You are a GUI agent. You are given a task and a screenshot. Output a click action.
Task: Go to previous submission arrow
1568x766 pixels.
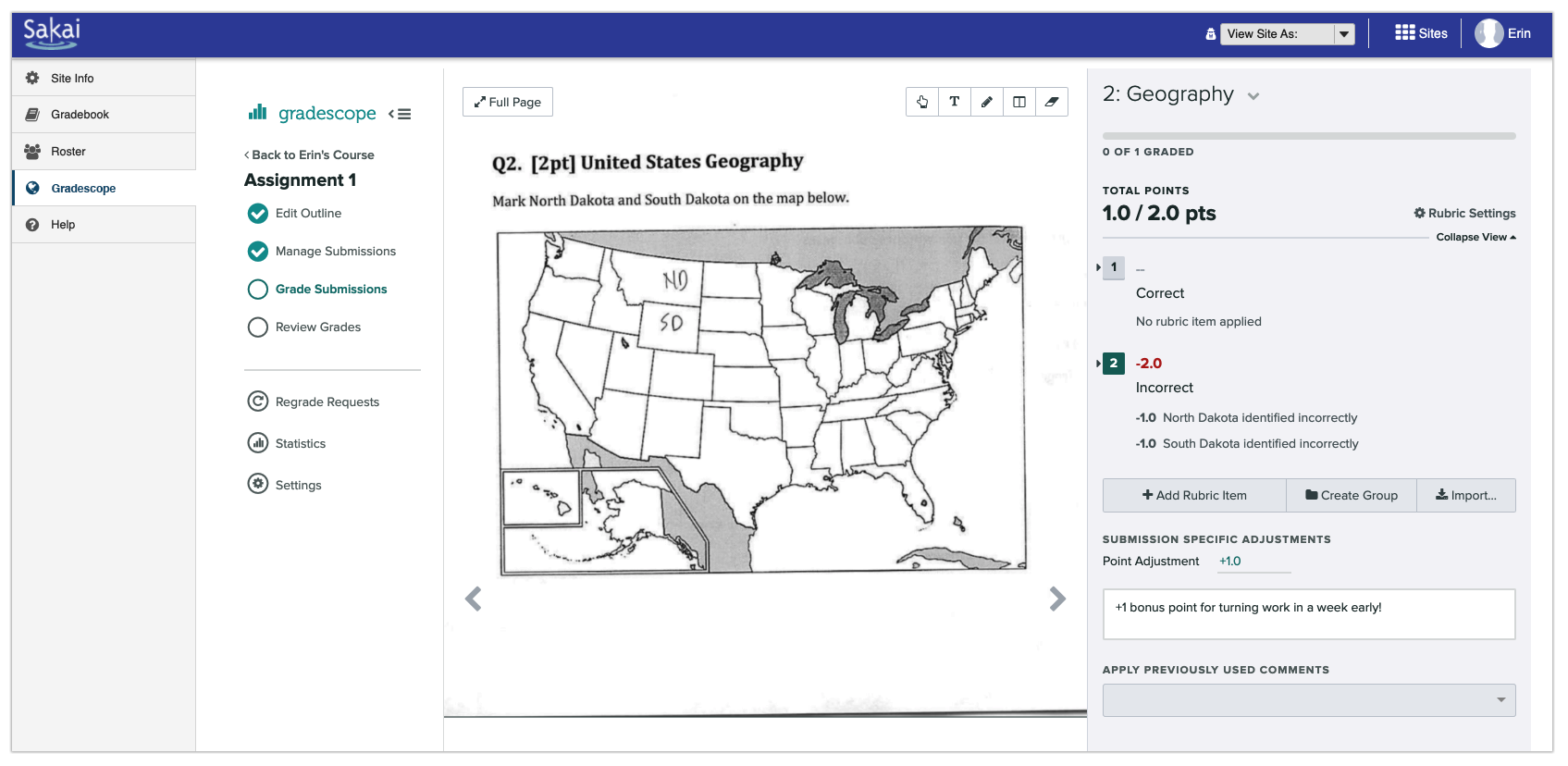point(474,599)
